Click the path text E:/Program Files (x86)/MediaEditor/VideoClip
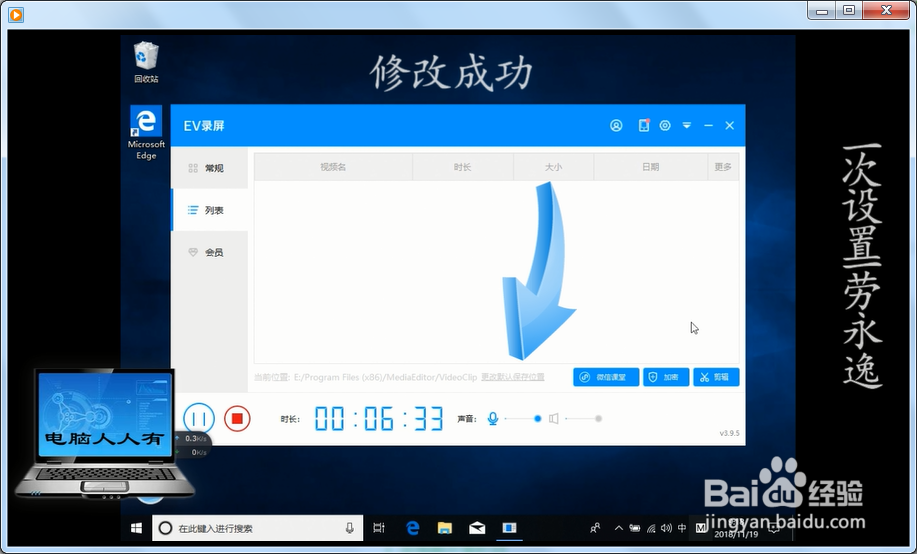Viewport: 917px width, 554px height. click(x=385, y=377)
